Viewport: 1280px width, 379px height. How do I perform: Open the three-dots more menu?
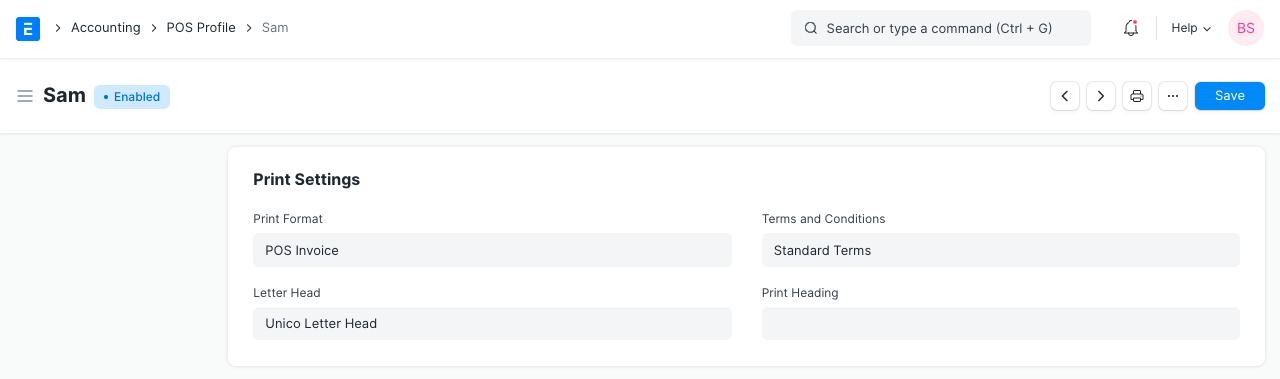1173,96
